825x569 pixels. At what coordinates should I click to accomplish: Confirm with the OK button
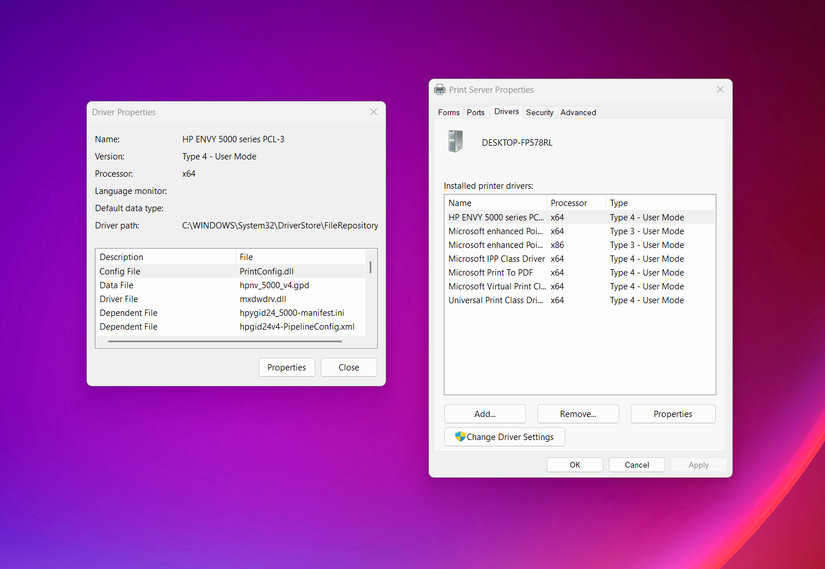(575, 465)
